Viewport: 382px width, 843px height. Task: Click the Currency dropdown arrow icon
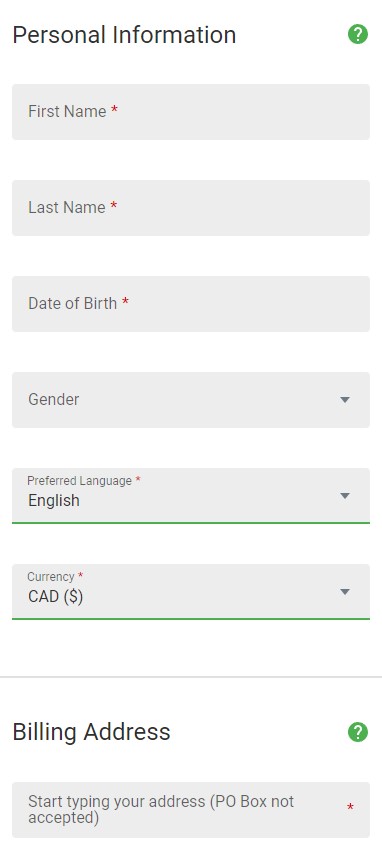click(x=345, y=592)
